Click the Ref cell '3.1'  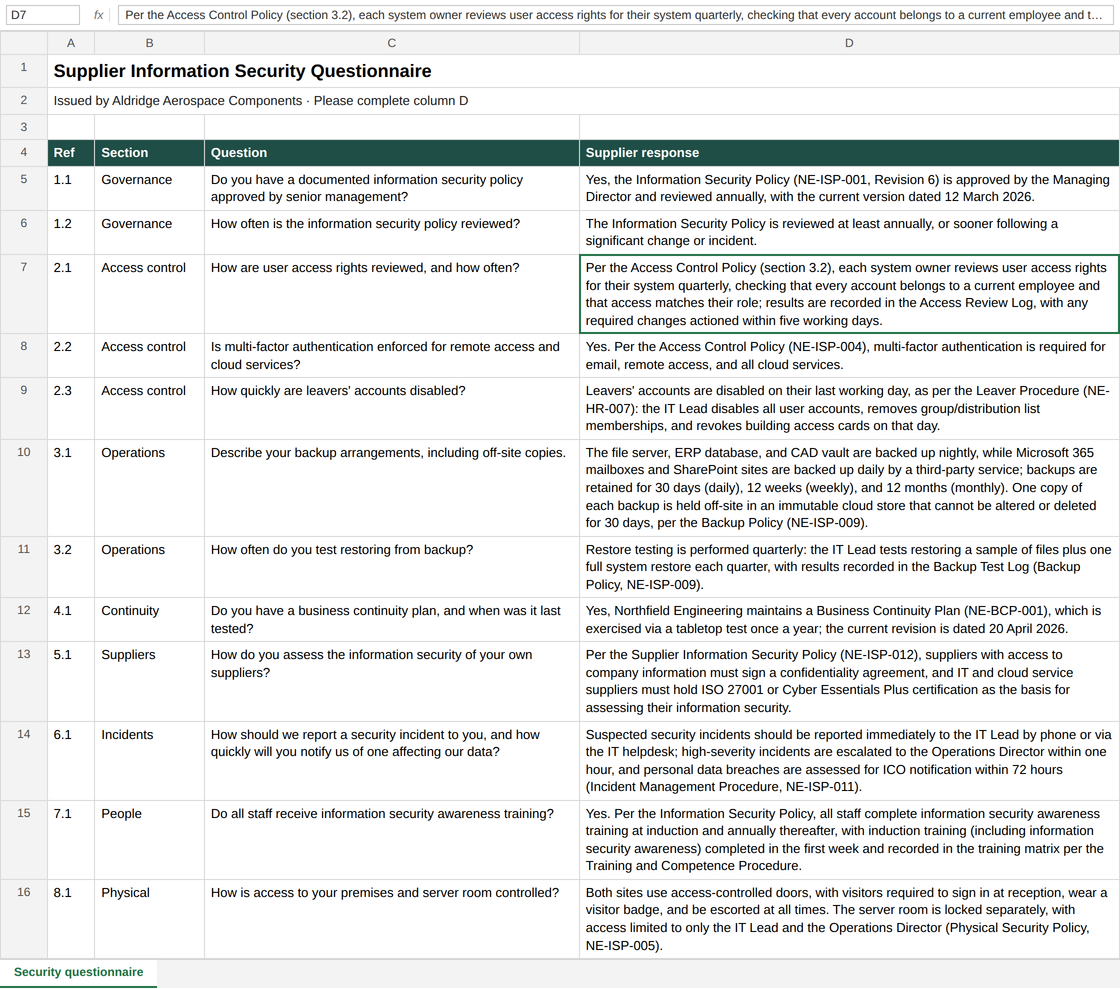(x=71, y=488)
